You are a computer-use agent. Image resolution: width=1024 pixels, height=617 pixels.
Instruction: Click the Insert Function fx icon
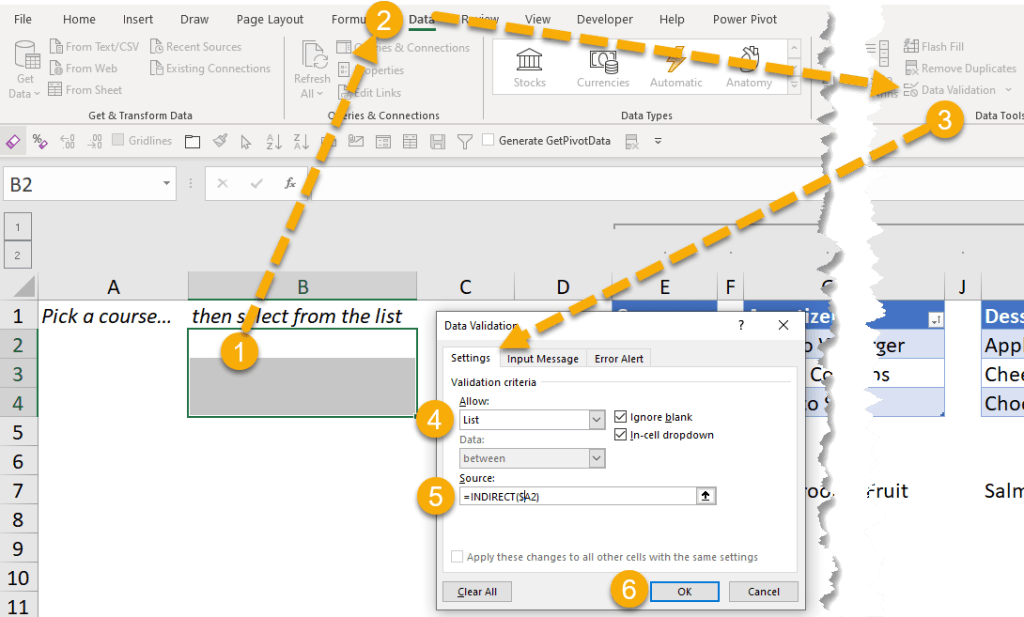(290, 184)
